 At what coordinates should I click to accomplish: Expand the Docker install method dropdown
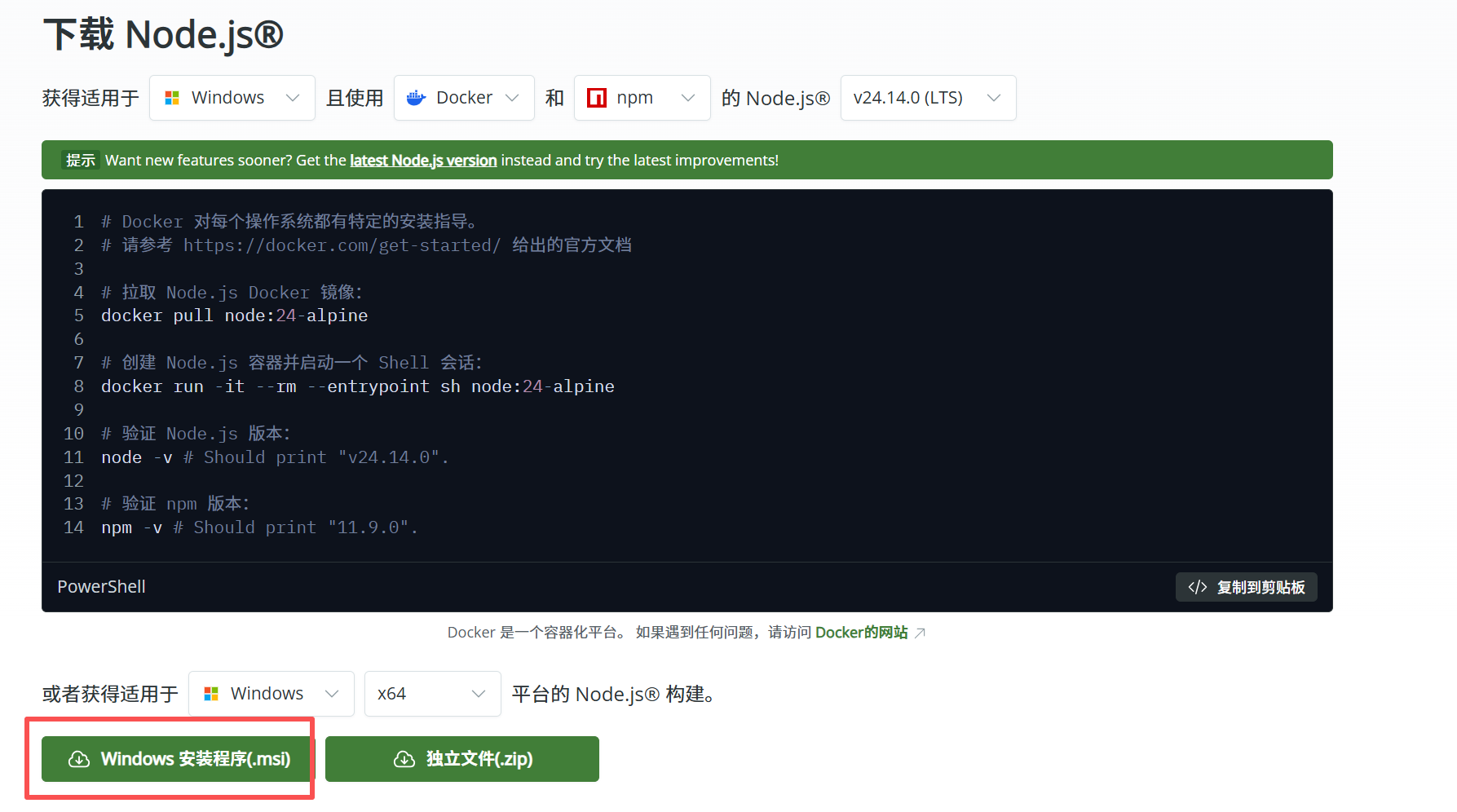463,97
